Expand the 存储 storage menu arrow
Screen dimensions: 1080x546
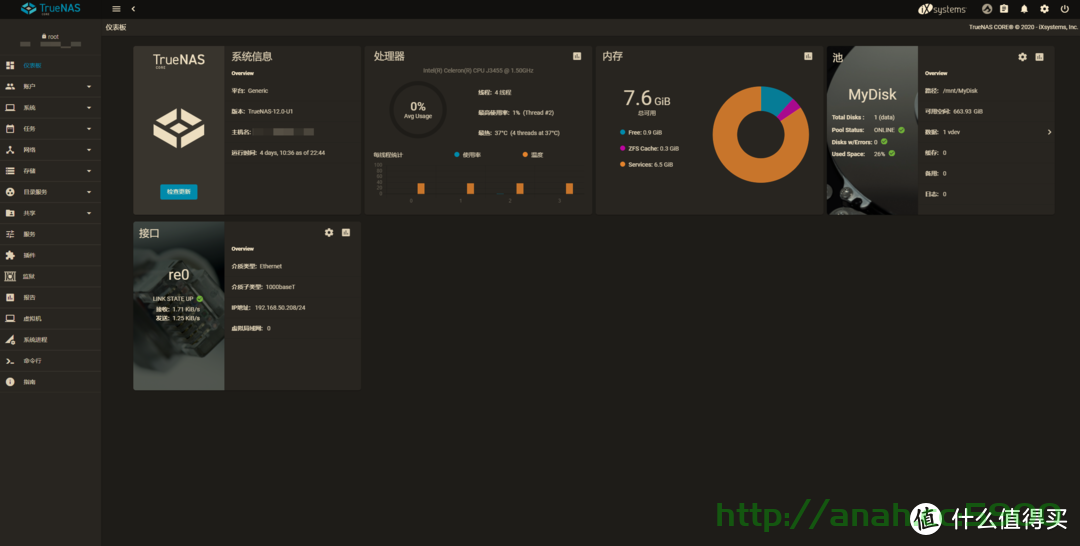tap(89, 171)
